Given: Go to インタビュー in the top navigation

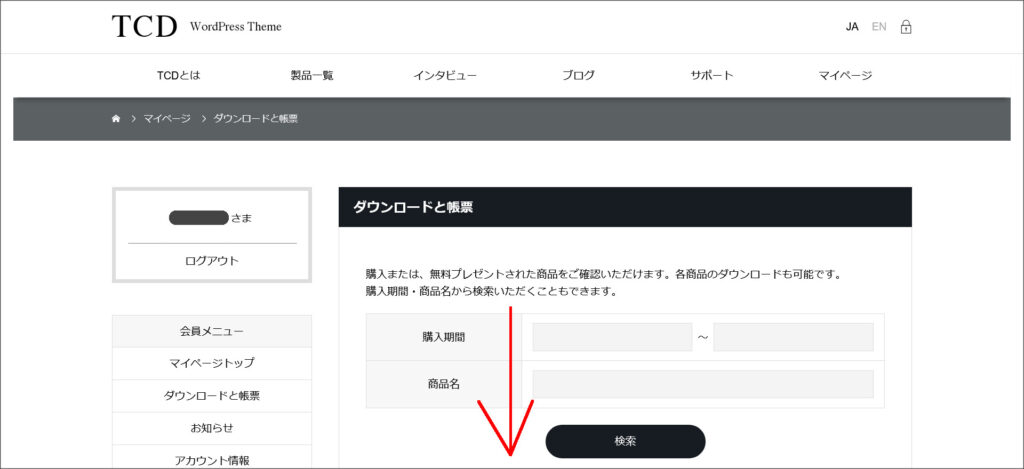Looking at the screenshot, I should pyautogui.click(x=445, y=75).
